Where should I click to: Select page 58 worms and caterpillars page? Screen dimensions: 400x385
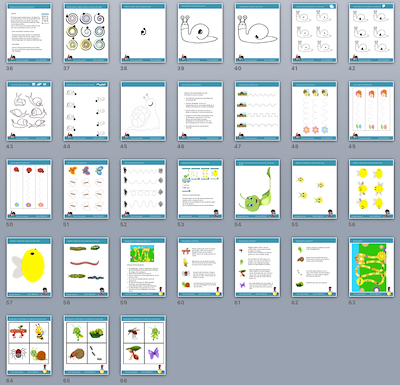point(86,267)
